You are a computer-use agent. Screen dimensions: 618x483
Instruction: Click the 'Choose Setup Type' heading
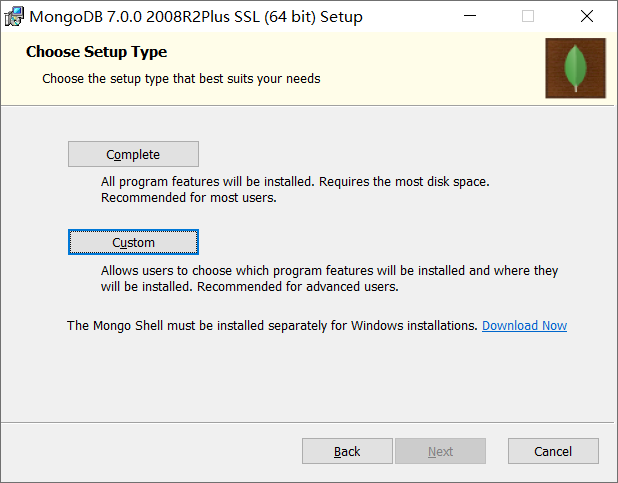coord(97,52)
